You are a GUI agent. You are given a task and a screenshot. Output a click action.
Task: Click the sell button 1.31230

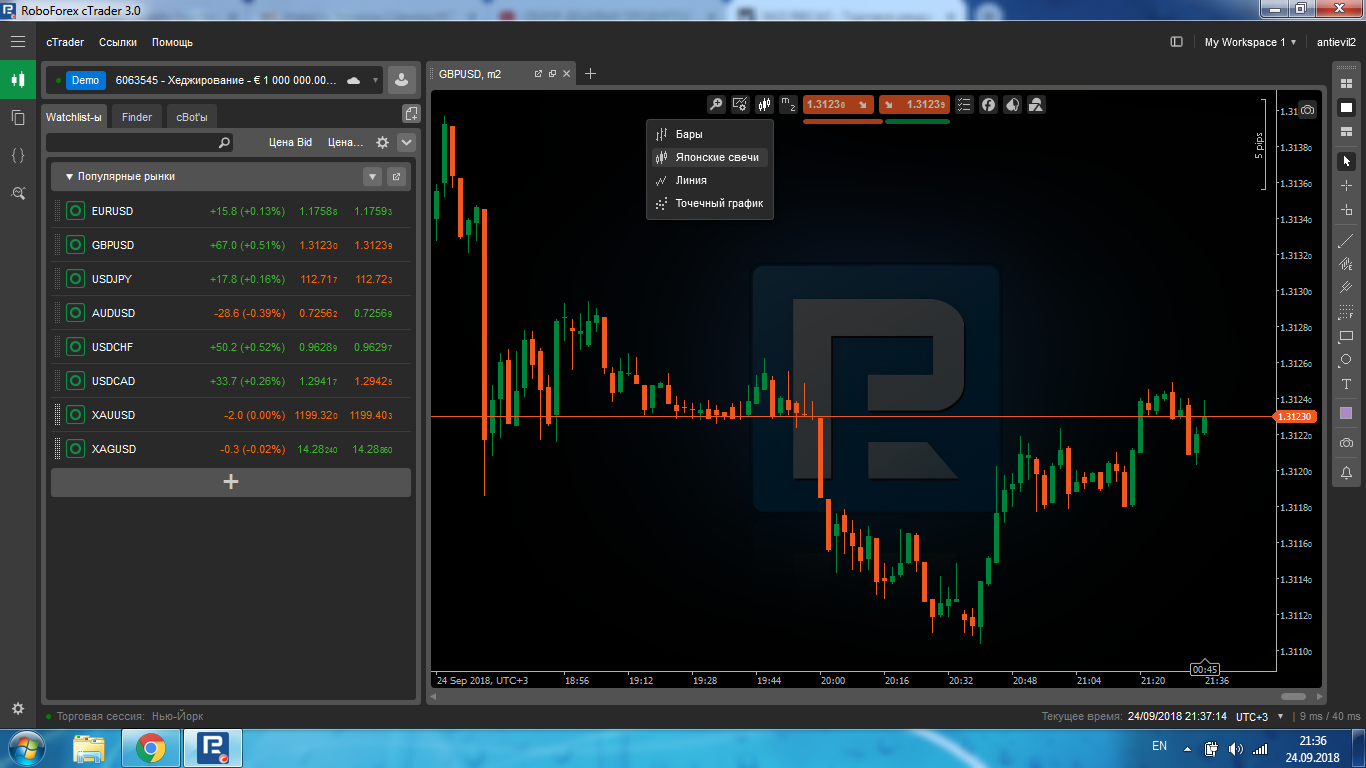coord(839,104)
